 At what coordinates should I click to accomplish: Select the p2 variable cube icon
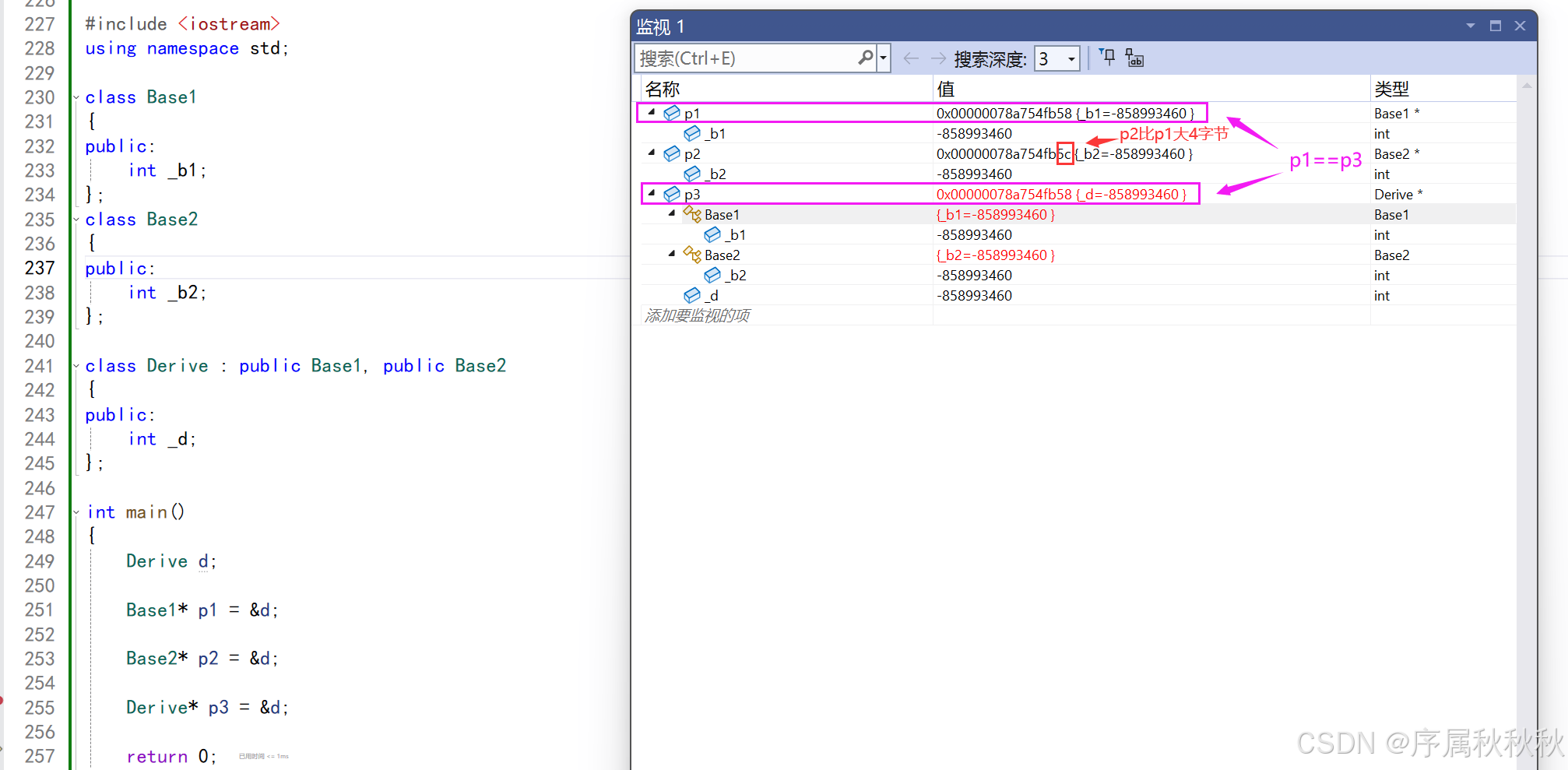click(672, 153)
